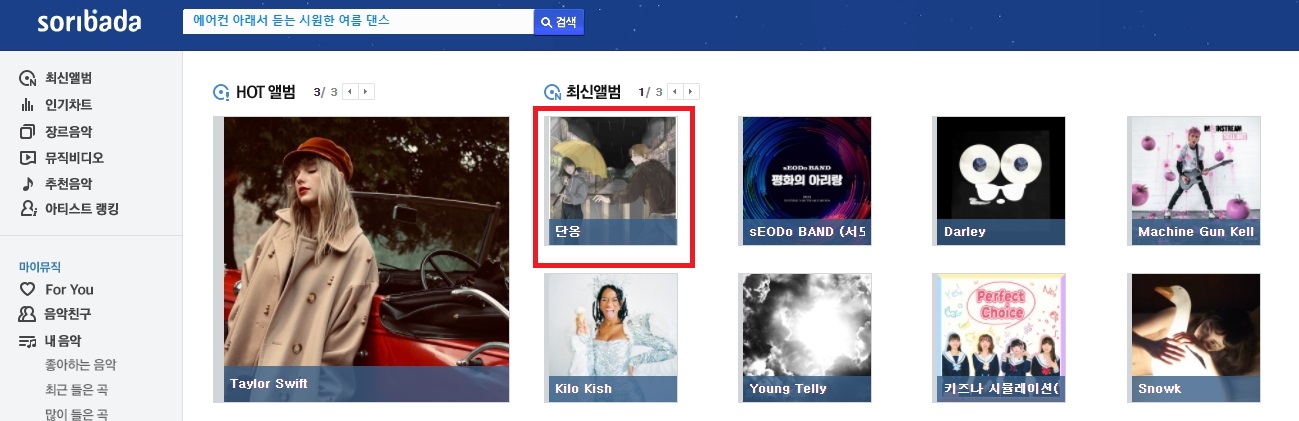Open the Machine Gun Kelly album thumbnail
Image resolution: width=1299 pixels, height=421 pixels.
pos(1196,181)
